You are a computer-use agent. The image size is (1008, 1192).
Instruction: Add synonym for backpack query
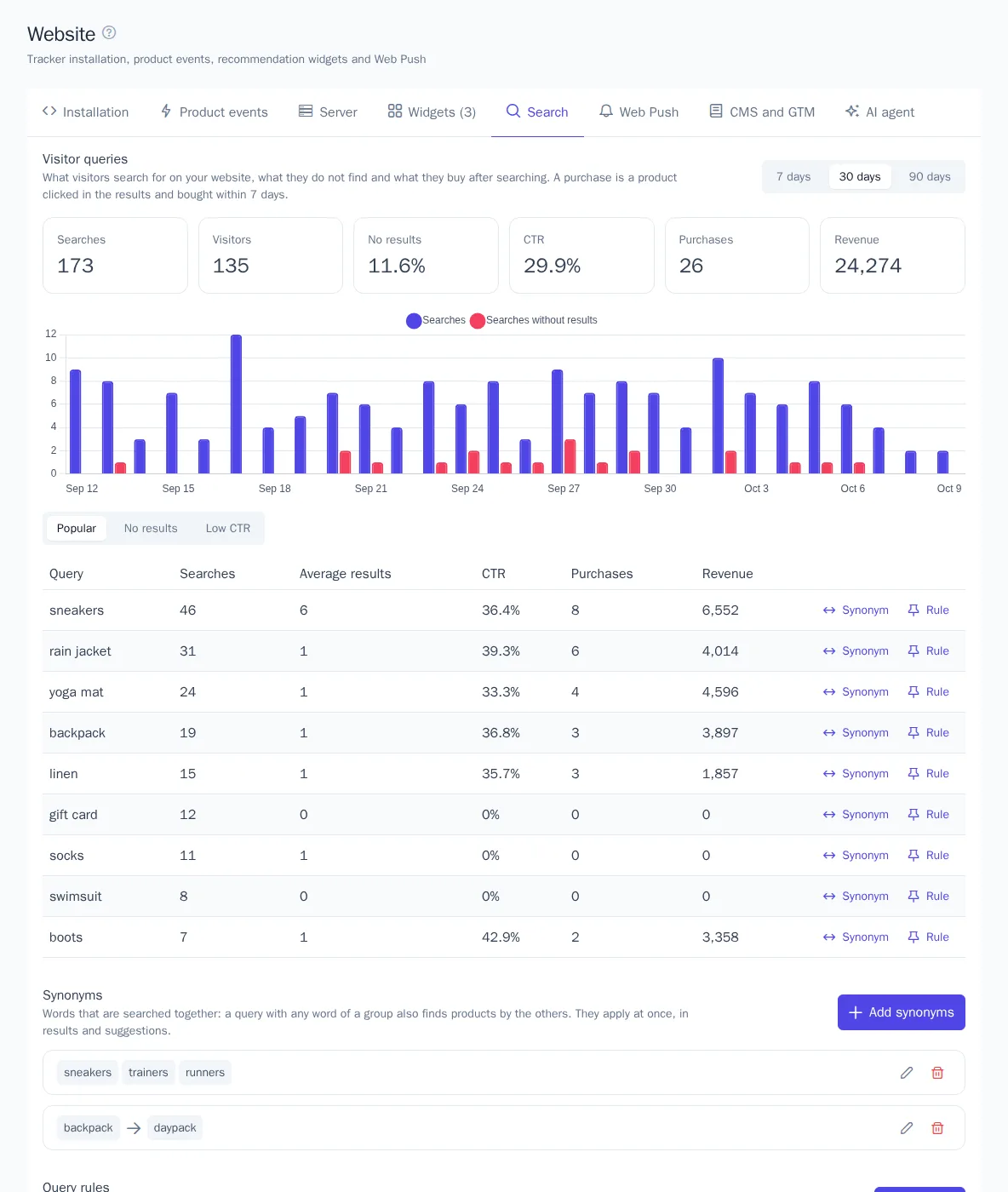point(856,733)
